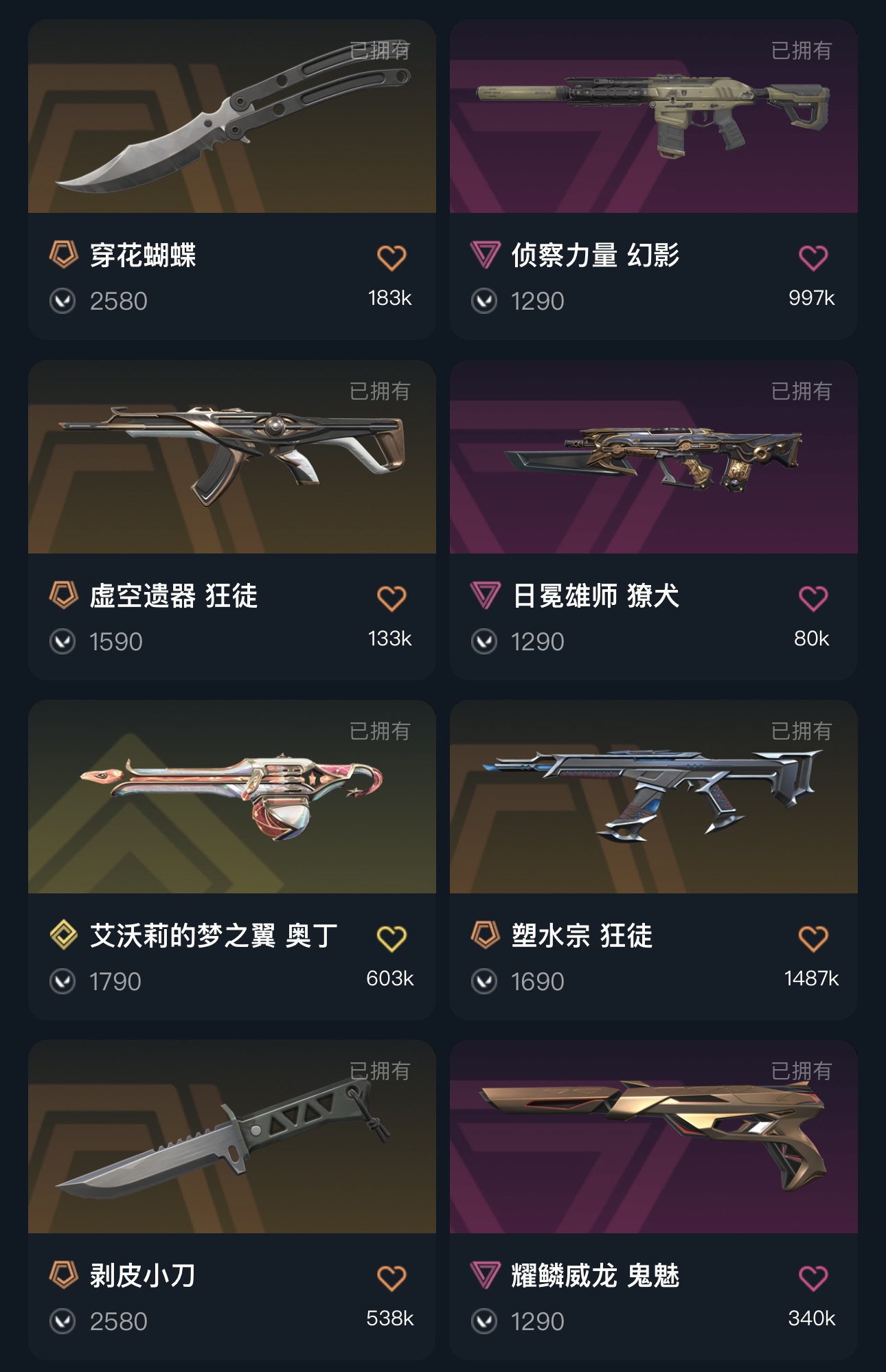Open the 日冕雄师 獠犬 skin preview

pos(653,457)
